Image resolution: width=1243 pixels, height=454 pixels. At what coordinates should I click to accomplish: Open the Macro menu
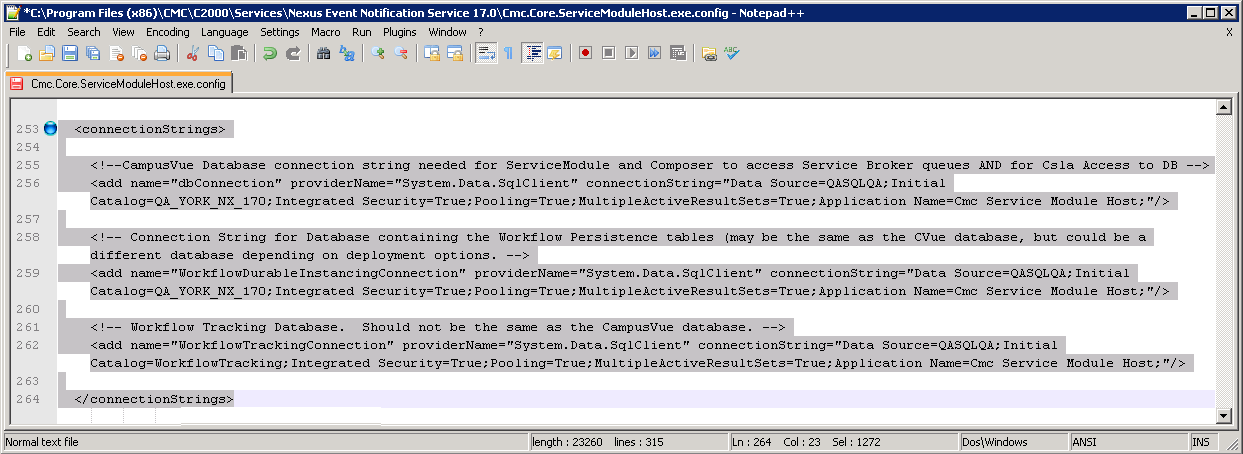click(326, 32)
